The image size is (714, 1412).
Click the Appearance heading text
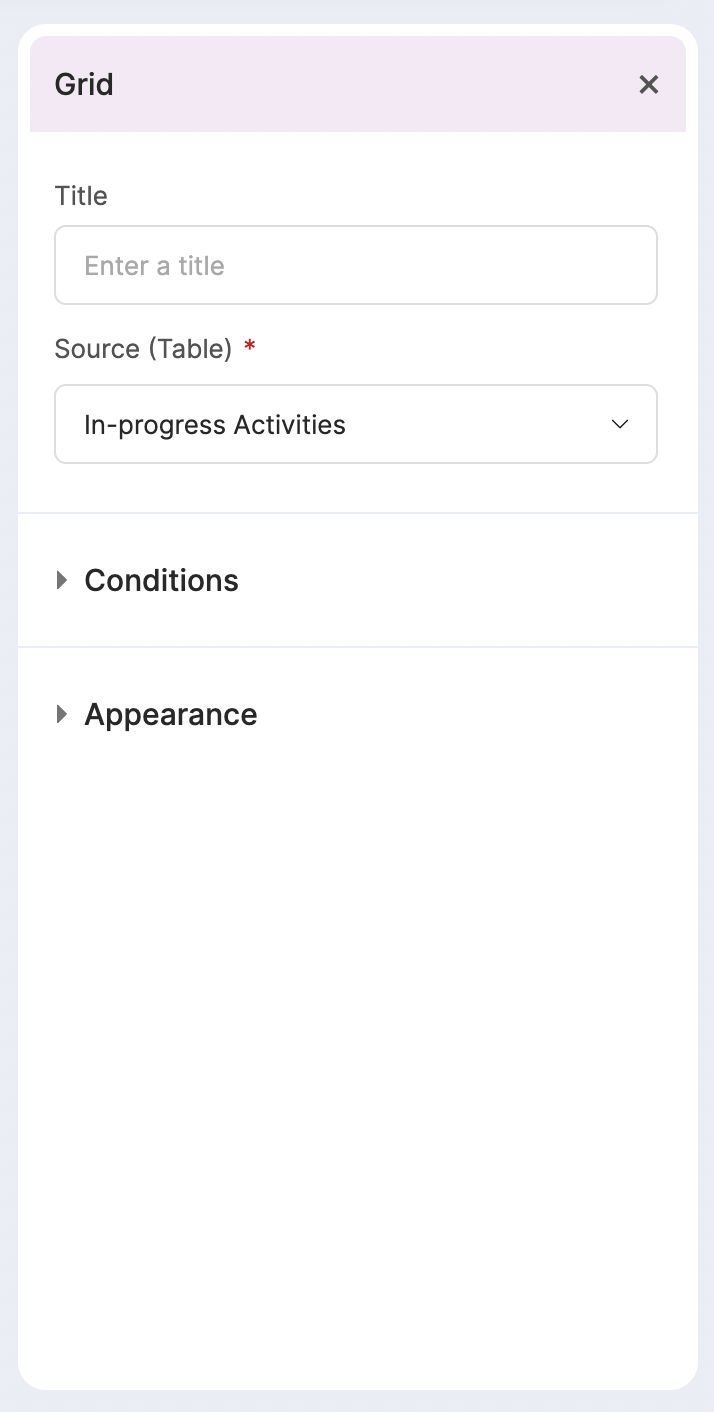pos(171,714)
